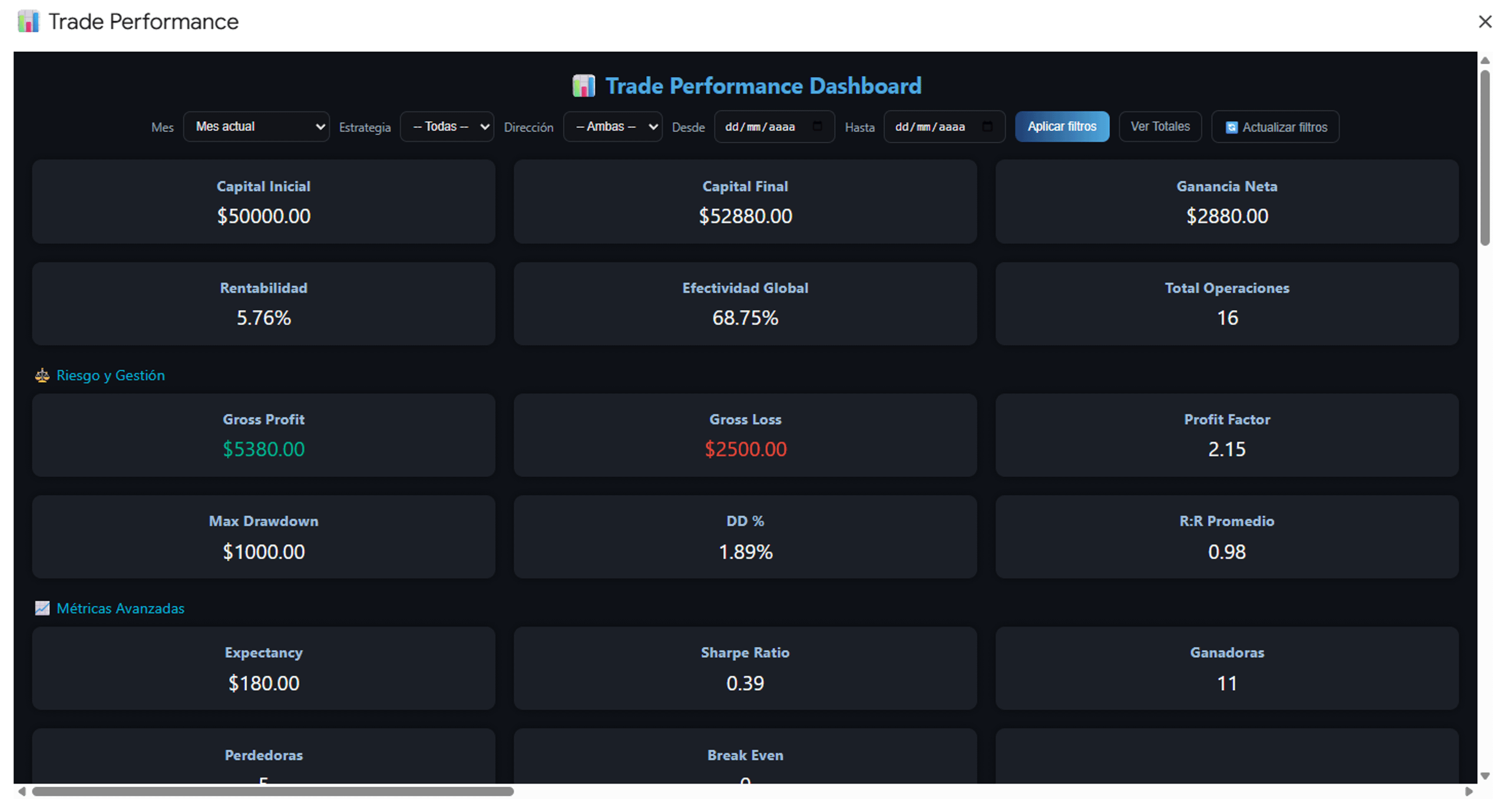This screenshot has height=812, width=1508.
Task: Click the Ganadoras value 11
Action: coord(1227,683)
